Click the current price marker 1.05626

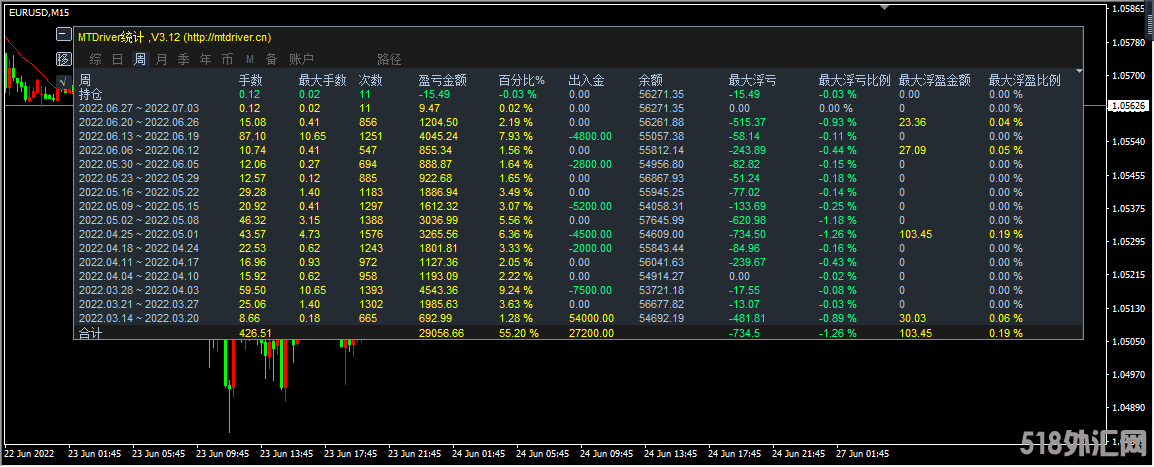[1130, 106]
